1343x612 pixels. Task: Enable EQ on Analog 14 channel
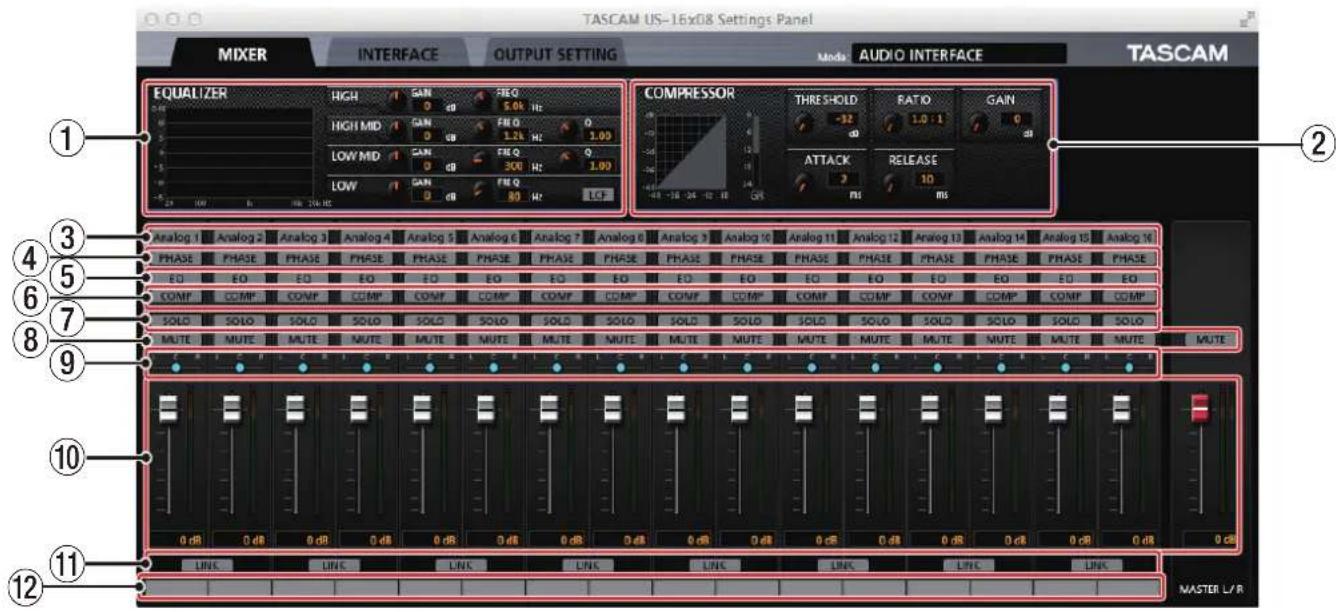(x=1002, y=278)
